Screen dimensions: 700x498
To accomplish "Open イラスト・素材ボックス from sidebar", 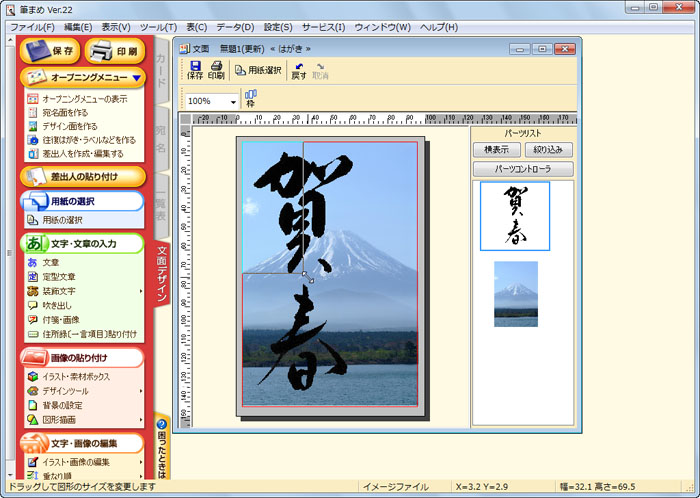I will coord(76,376).
